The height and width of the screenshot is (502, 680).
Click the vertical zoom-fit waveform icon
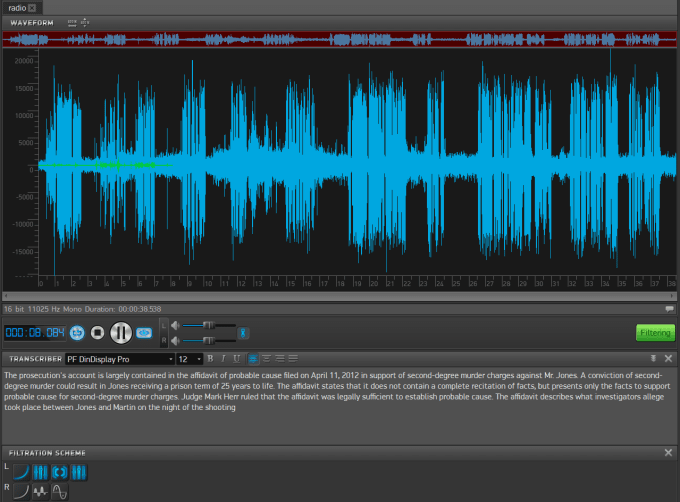pos(85,23)
